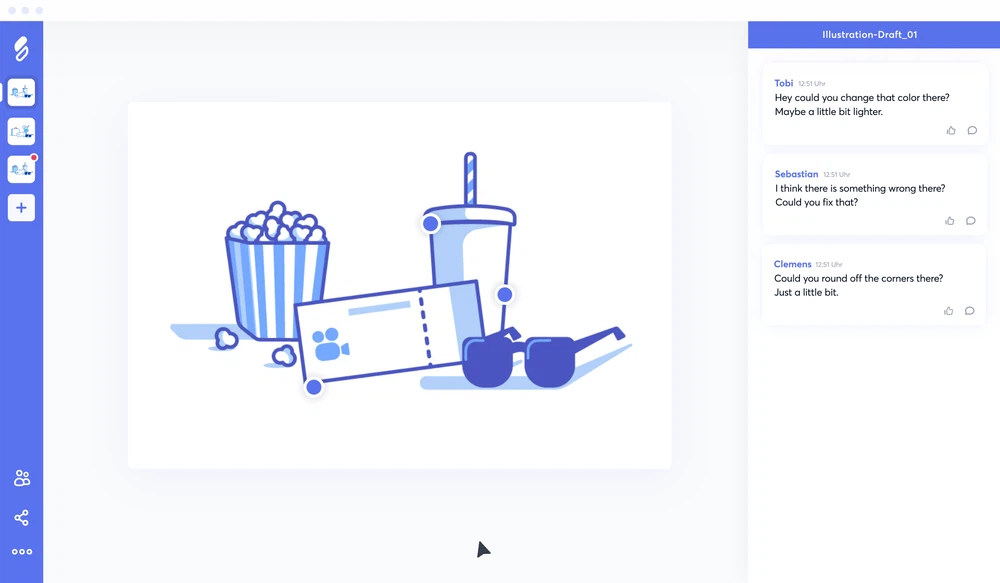
Task: Click text 'Hey could you change that color there?'
Action: point(862,98)
